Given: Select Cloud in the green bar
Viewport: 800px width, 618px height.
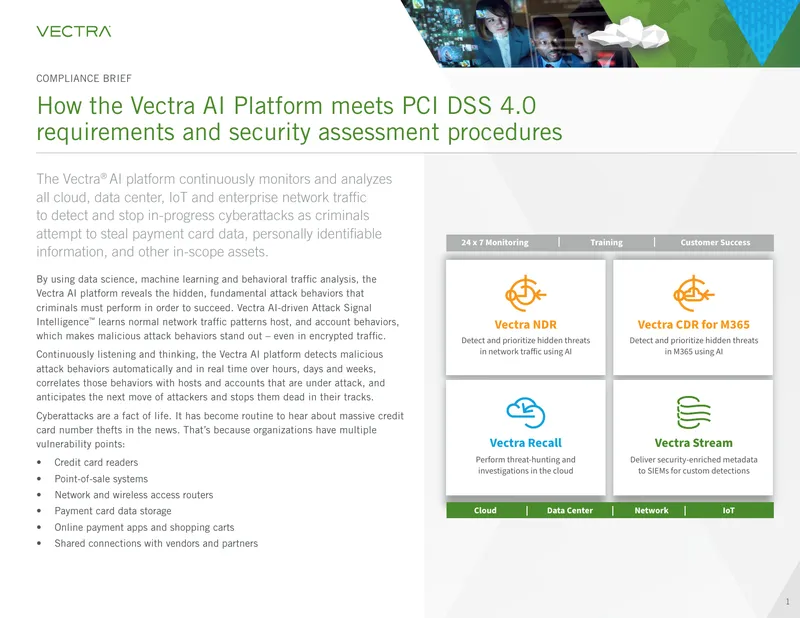Looking at the screenshot, I should coord(485,510).
